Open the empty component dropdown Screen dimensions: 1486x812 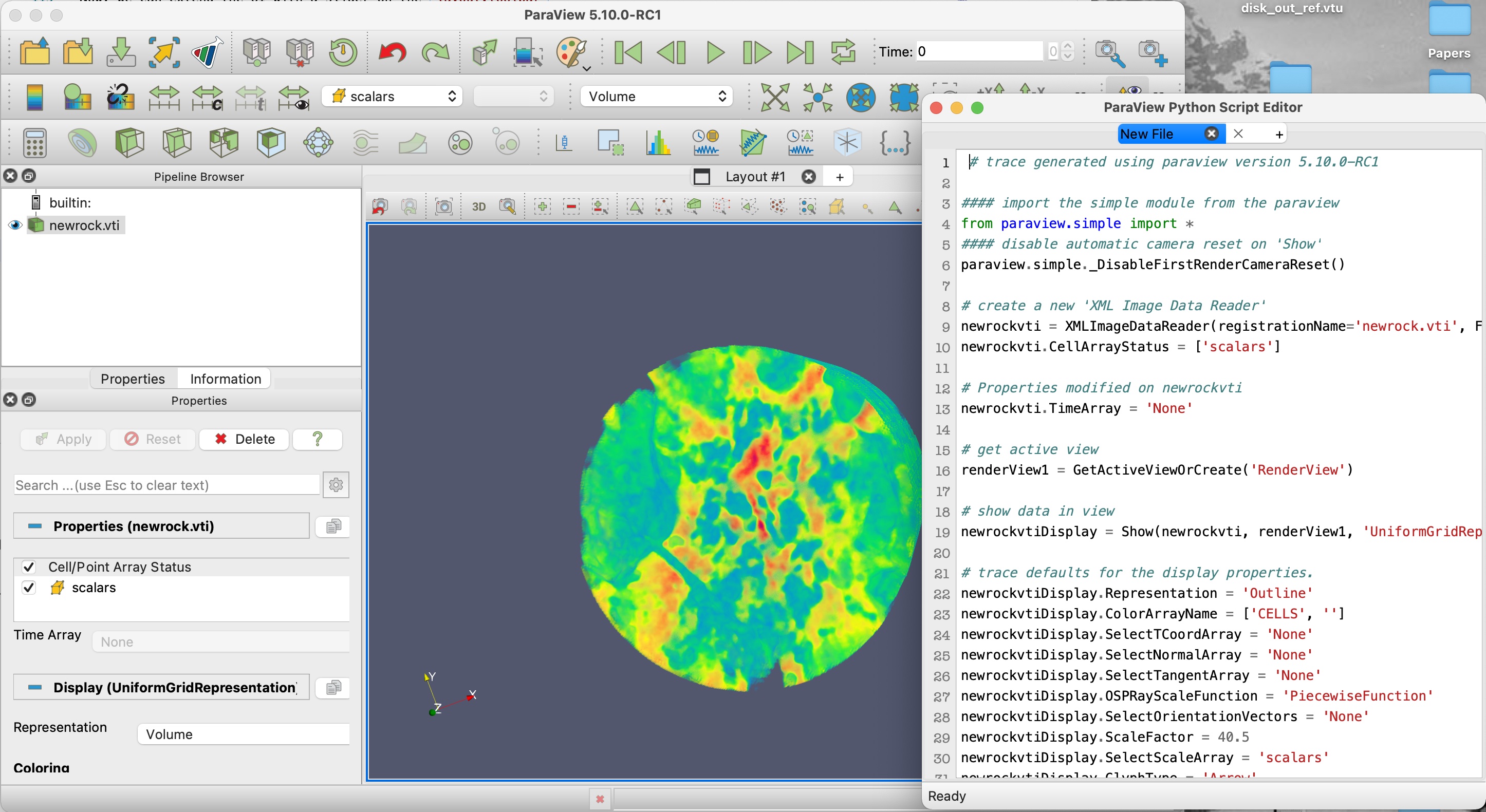pyautogui.click(x=513, y=97)
